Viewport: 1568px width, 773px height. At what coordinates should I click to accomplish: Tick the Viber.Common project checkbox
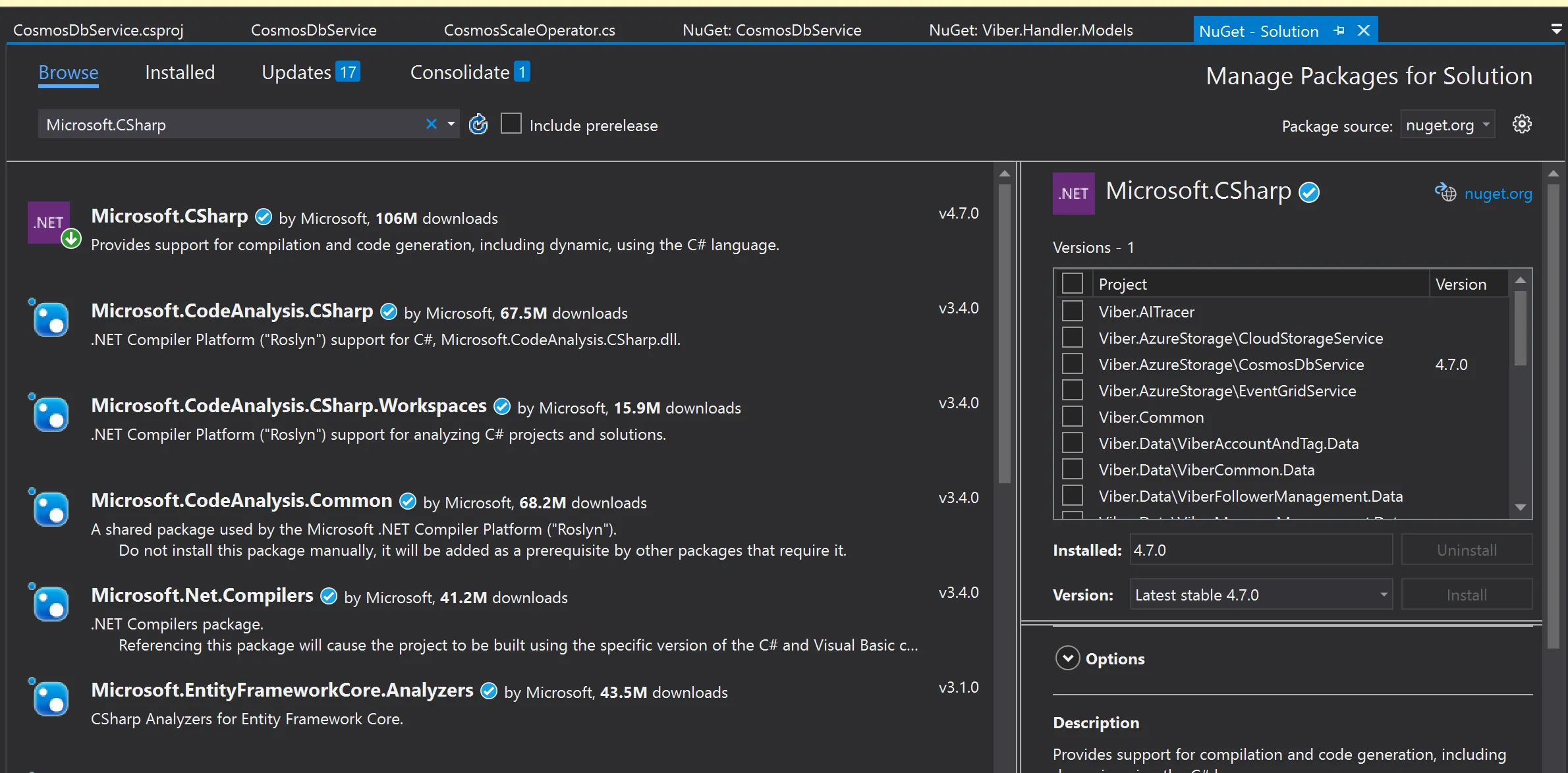tap(1073, 417)
